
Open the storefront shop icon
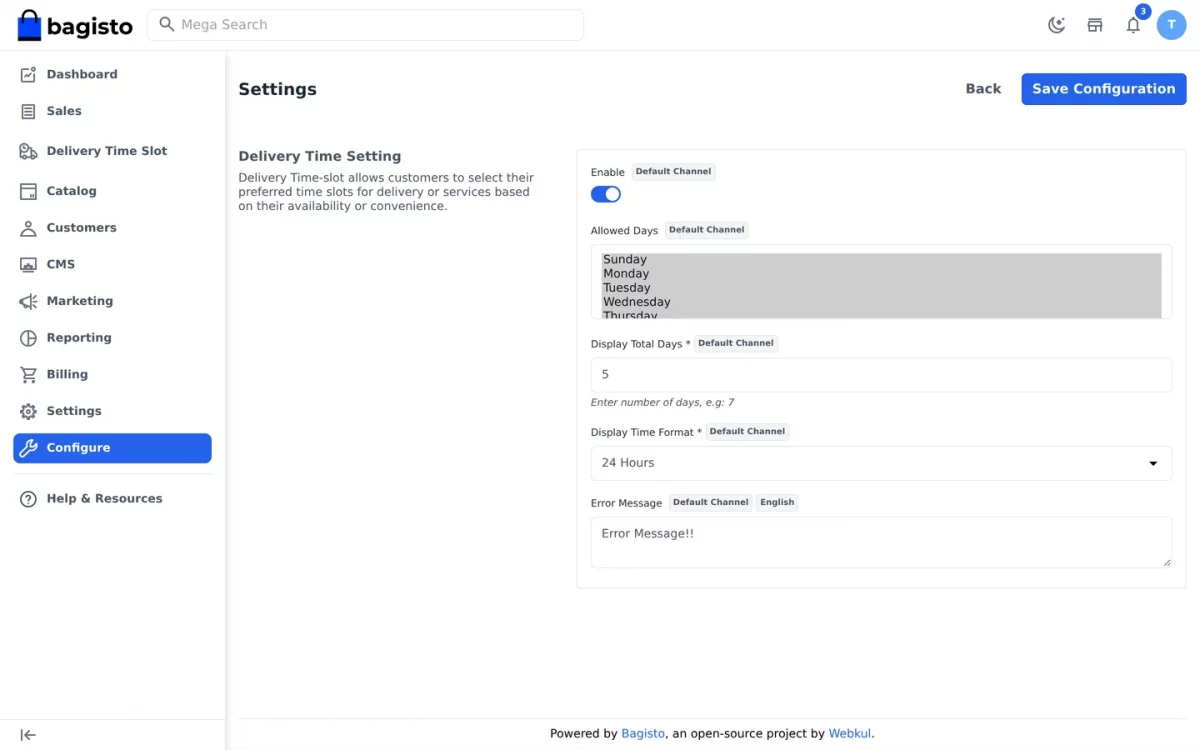(1095, 25)
